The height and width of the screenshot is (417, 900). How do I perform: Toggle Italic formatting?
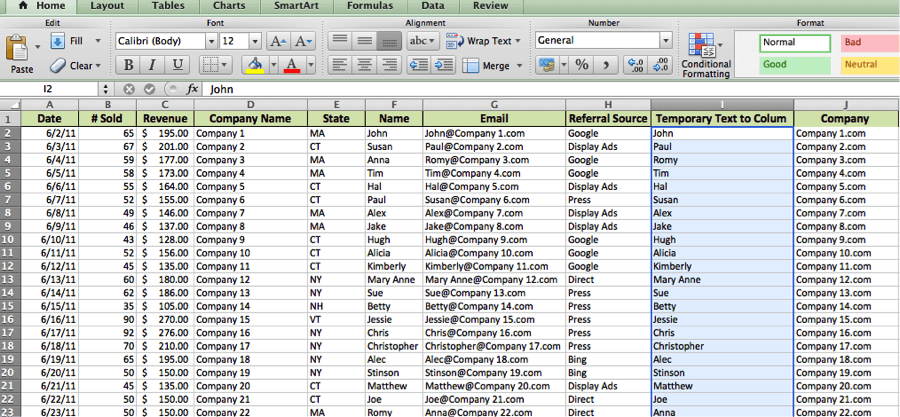point(153,65)
